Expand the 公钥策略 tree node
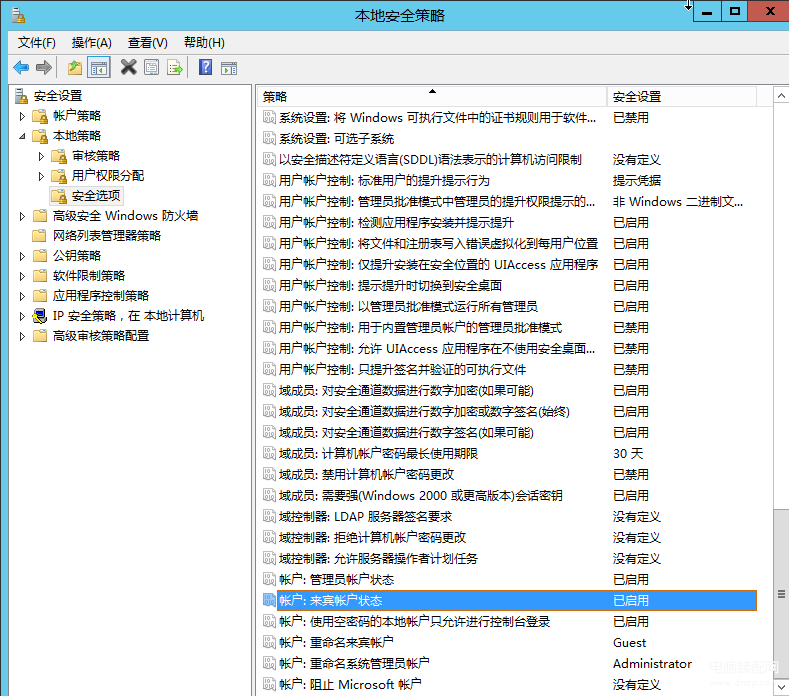The height and width of the screenshot is (696, 789). 22,256
